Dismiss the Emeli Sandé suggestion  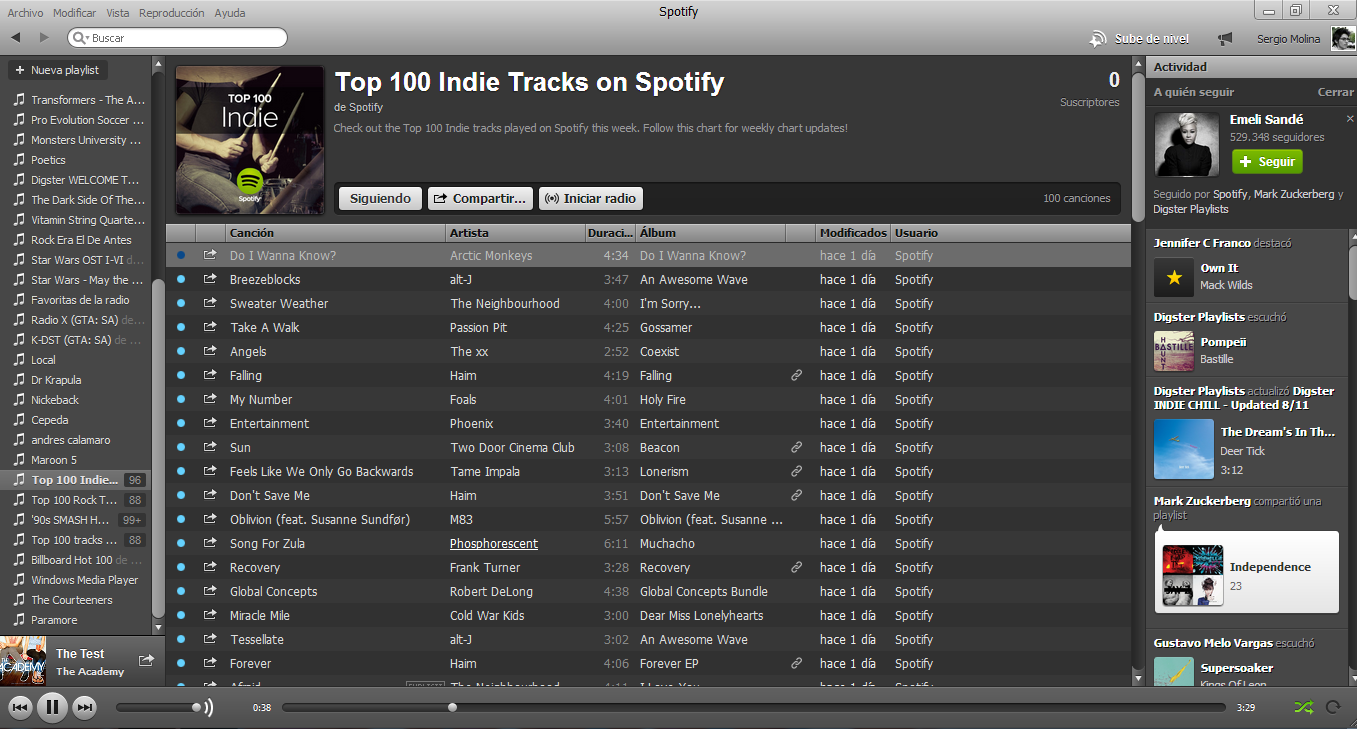click(x=1349, y=119)
